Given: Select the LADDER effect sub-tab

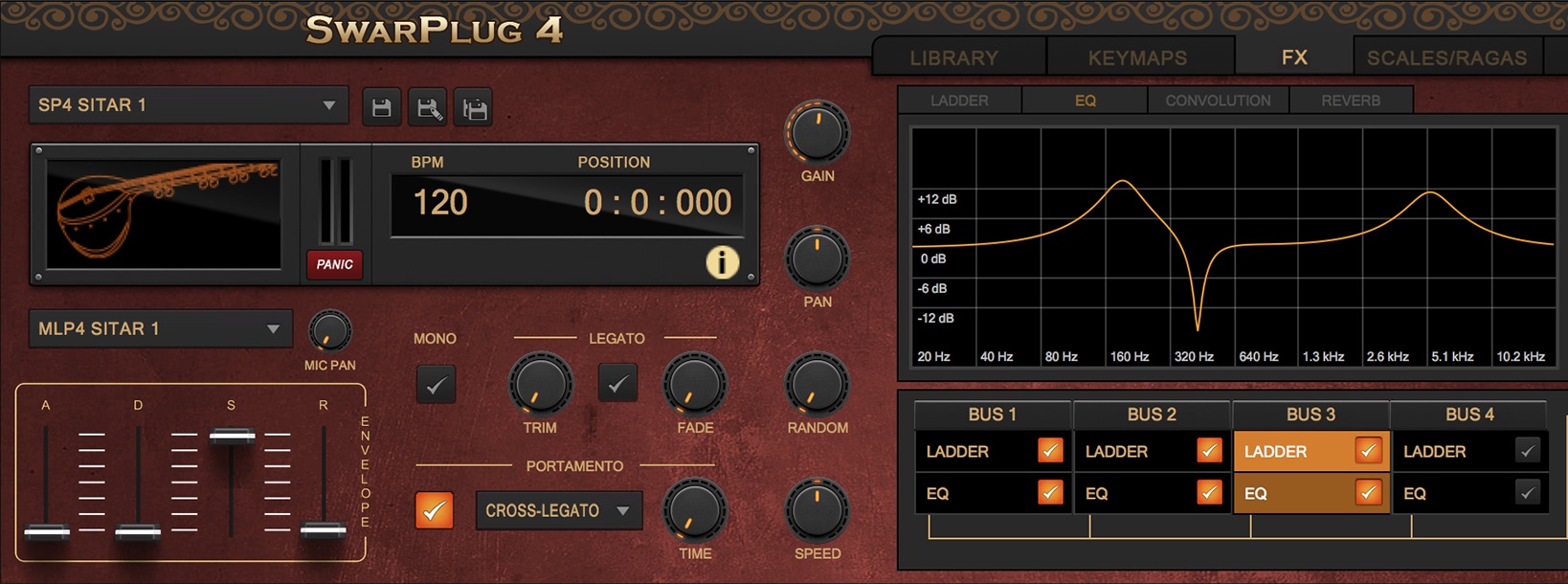Looking at the screenshot, I should click(x=959, y=101).
